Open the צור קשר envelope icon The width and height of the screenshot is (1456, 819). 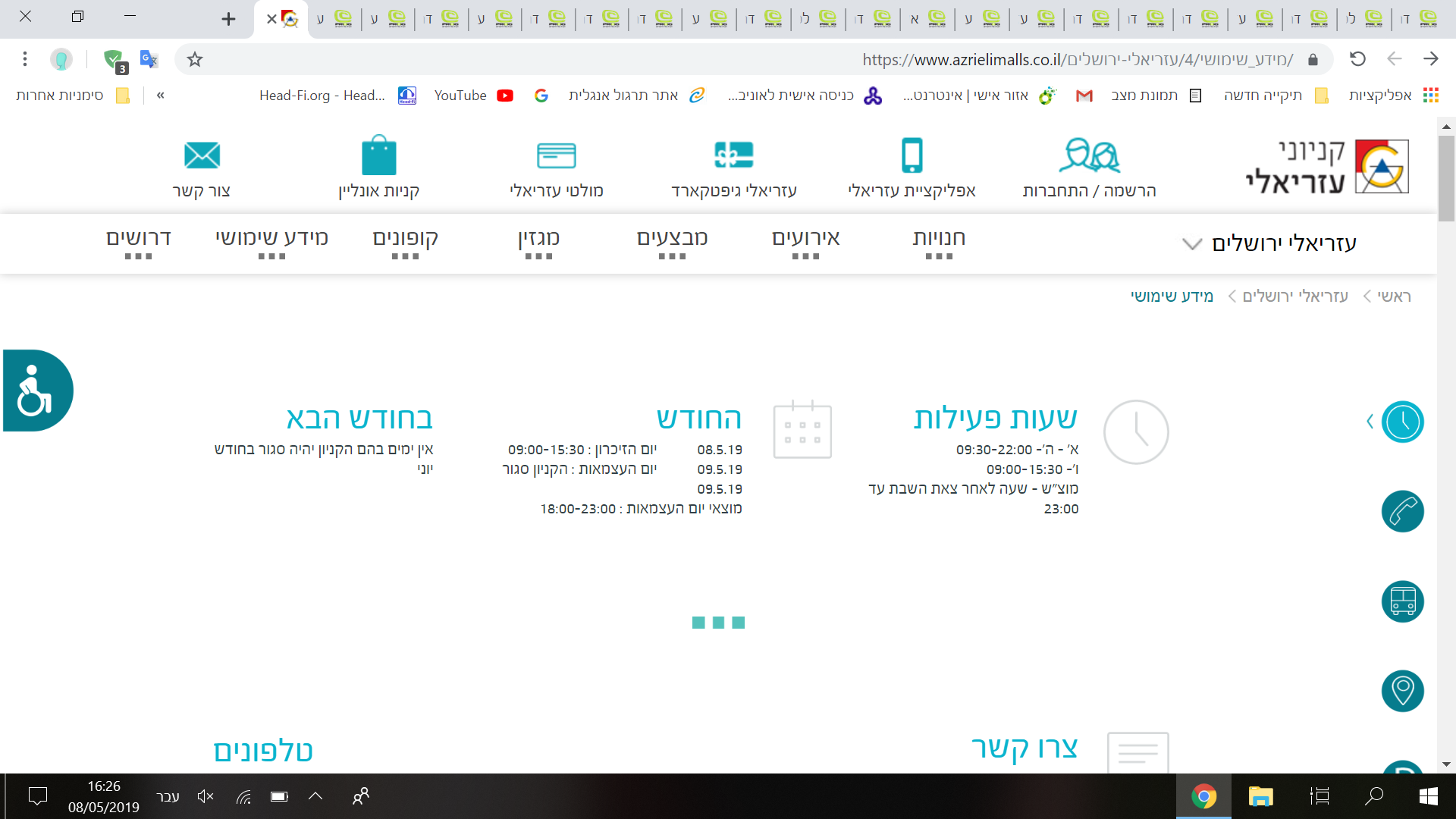202,155
